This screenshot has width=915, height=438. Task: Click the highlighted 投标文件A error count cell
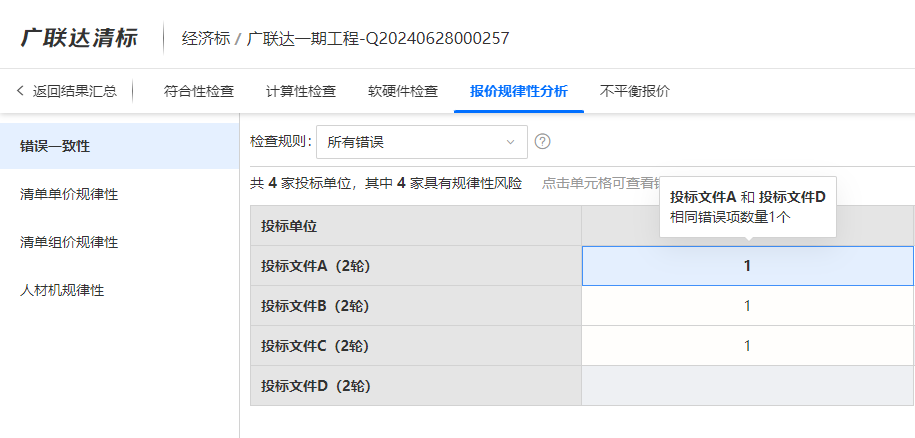pyautogui.click(x=747, y=266)
